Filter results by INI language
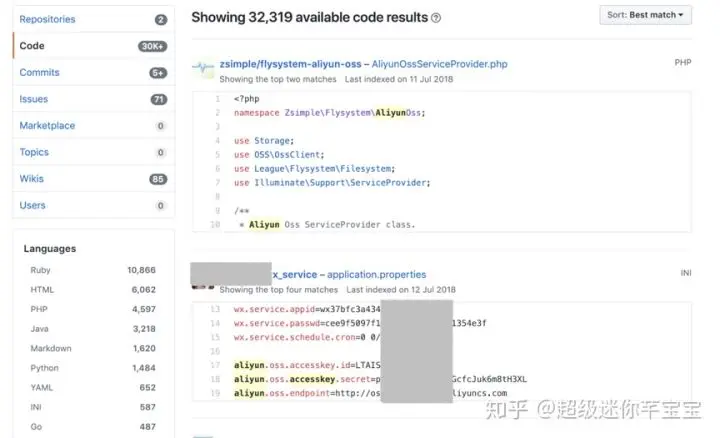The height and width of the screenshot is (438, 720). [38, 407]
